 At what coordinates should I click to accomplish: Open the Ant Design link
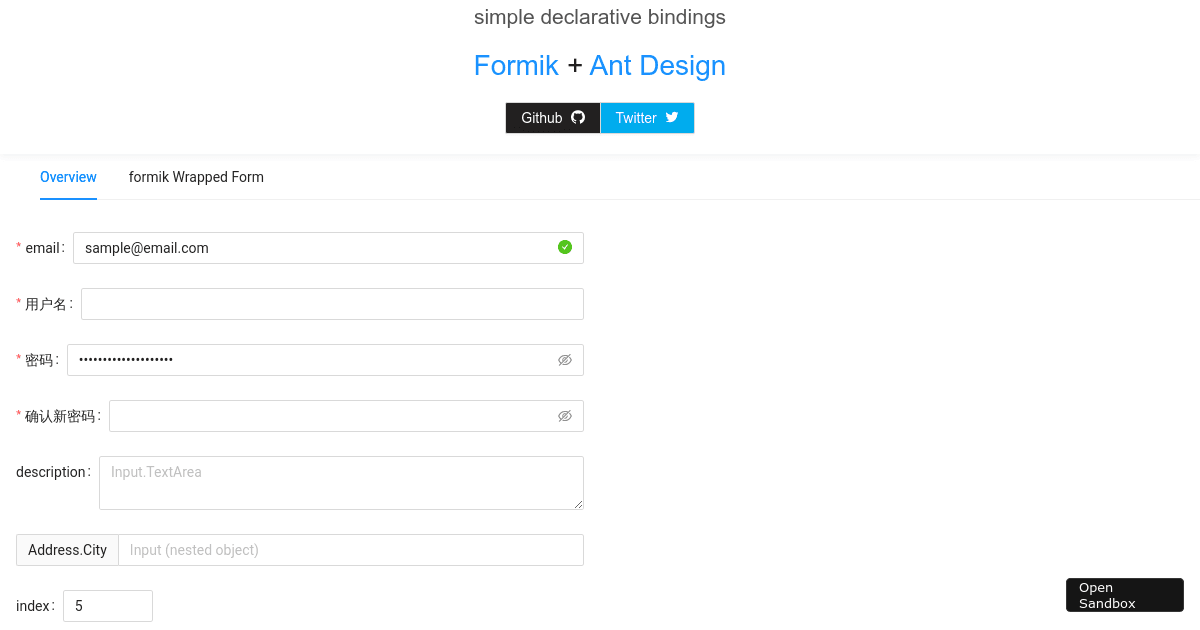click(x=657, y=65)
